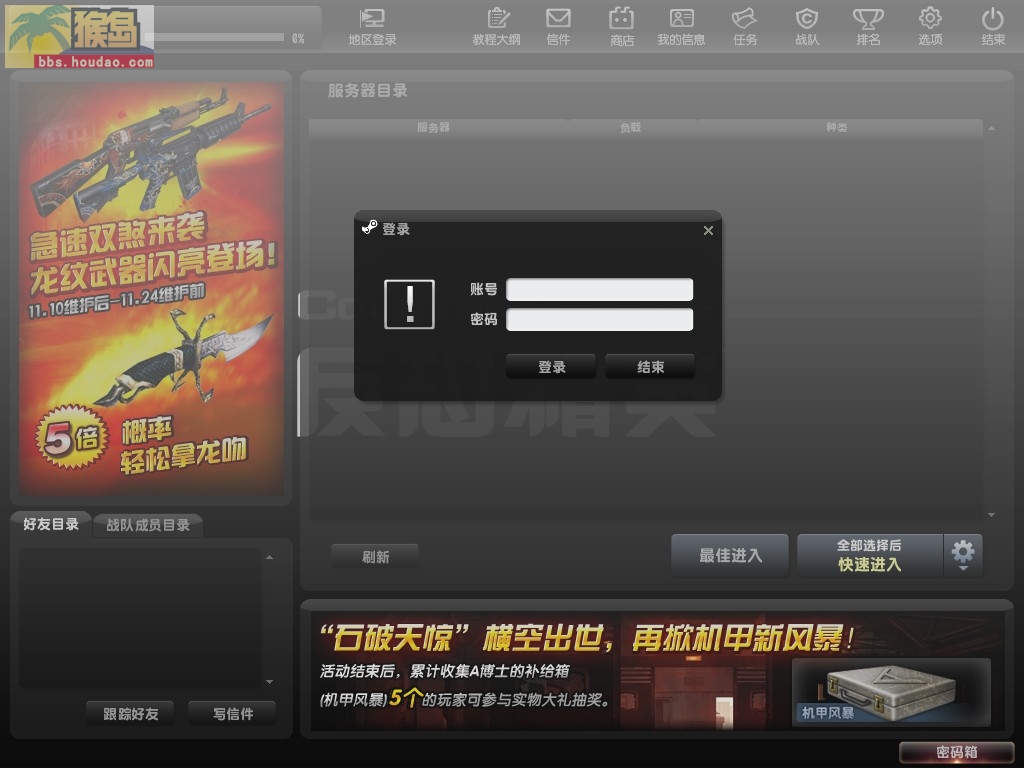
Task: Click the 最佳进入 best entry button
Action: pyautogui.click(x=730, y=555)
